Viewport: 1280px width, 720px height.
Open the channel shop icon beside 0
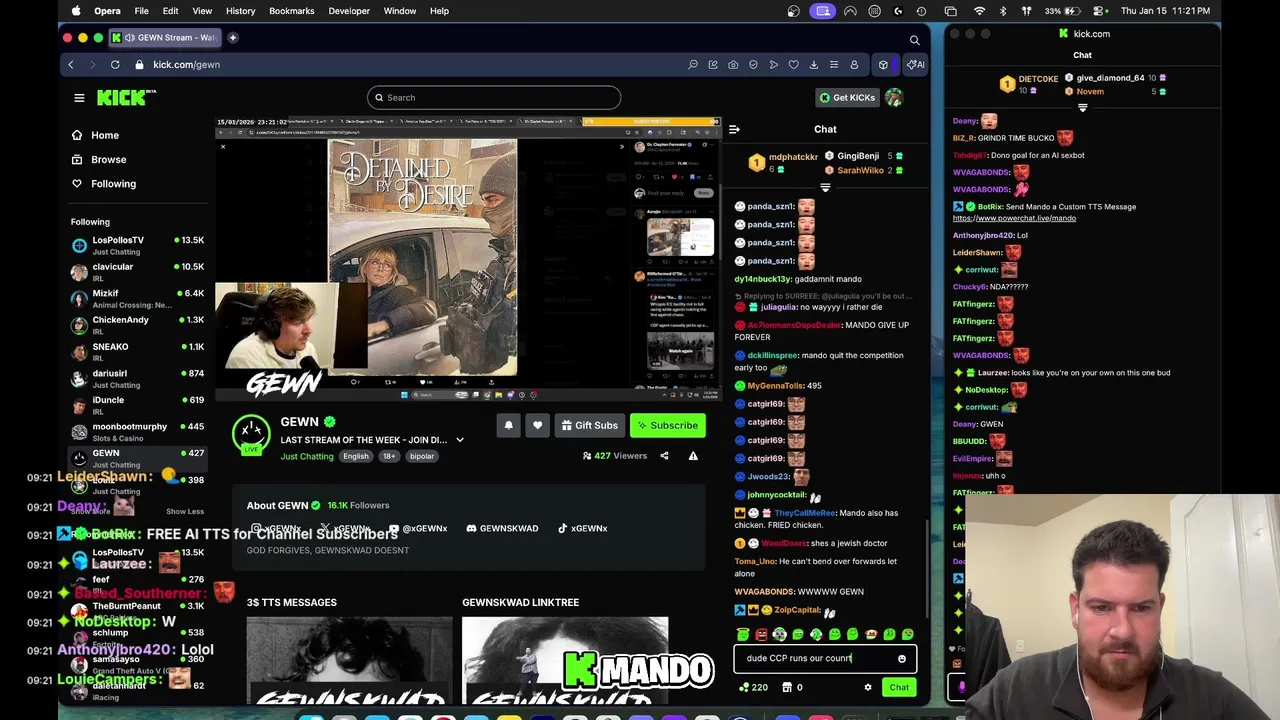click(x=786, y=688)
